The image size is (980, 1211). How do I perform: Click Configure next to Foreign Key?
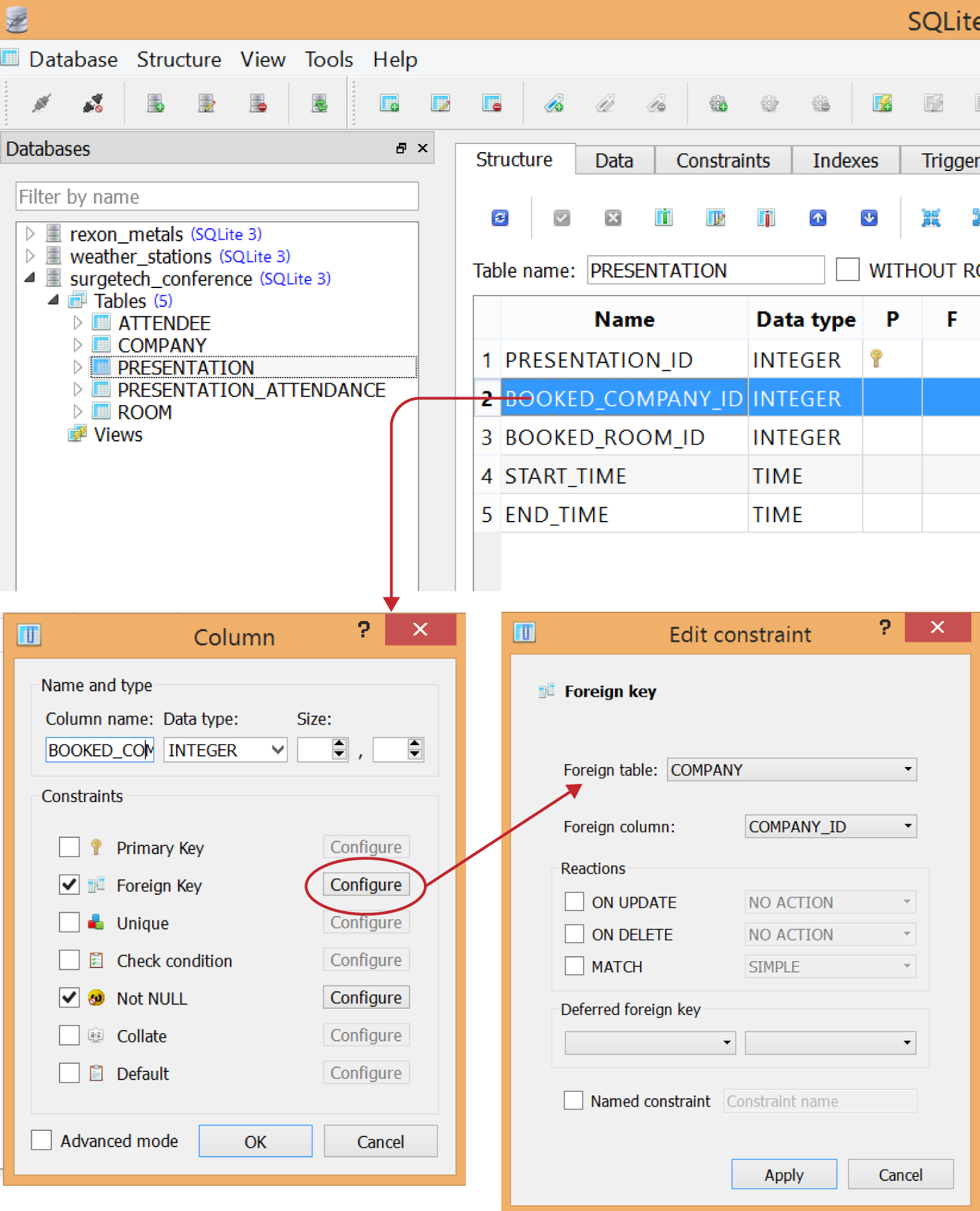366,885
